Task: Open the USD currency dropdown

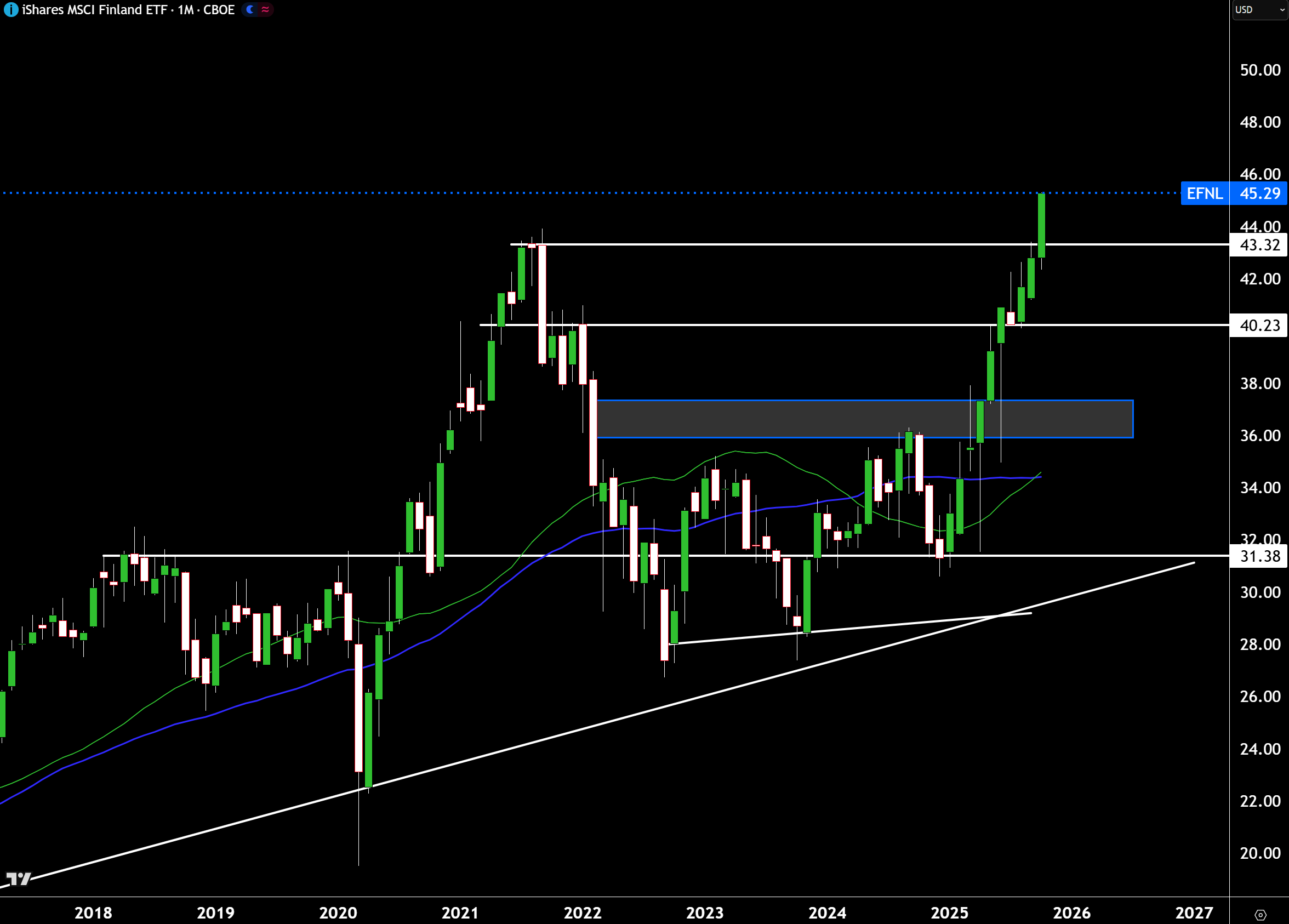Action: (x=1258, y=10)
